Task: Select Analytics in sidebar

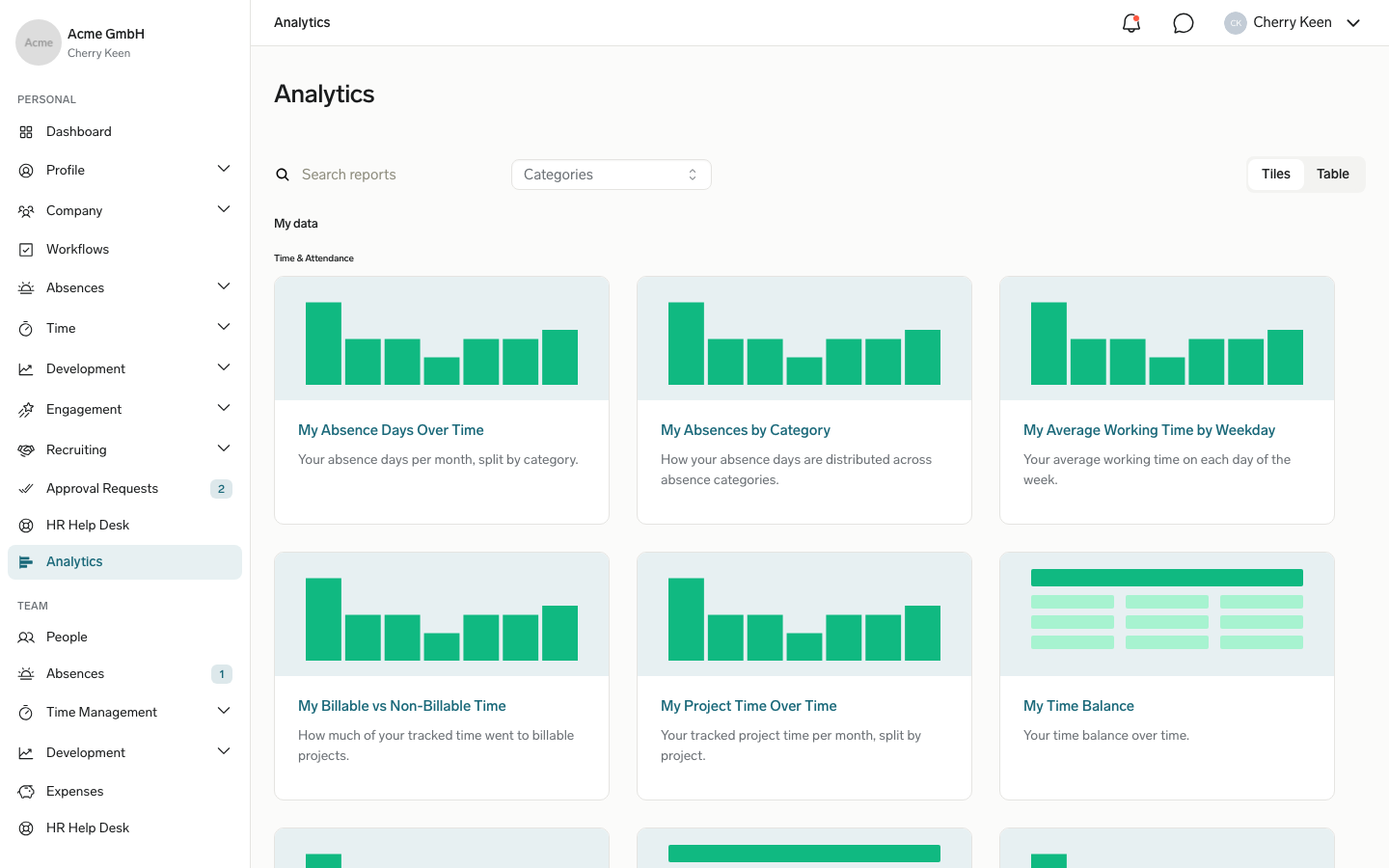Action: 125,562
